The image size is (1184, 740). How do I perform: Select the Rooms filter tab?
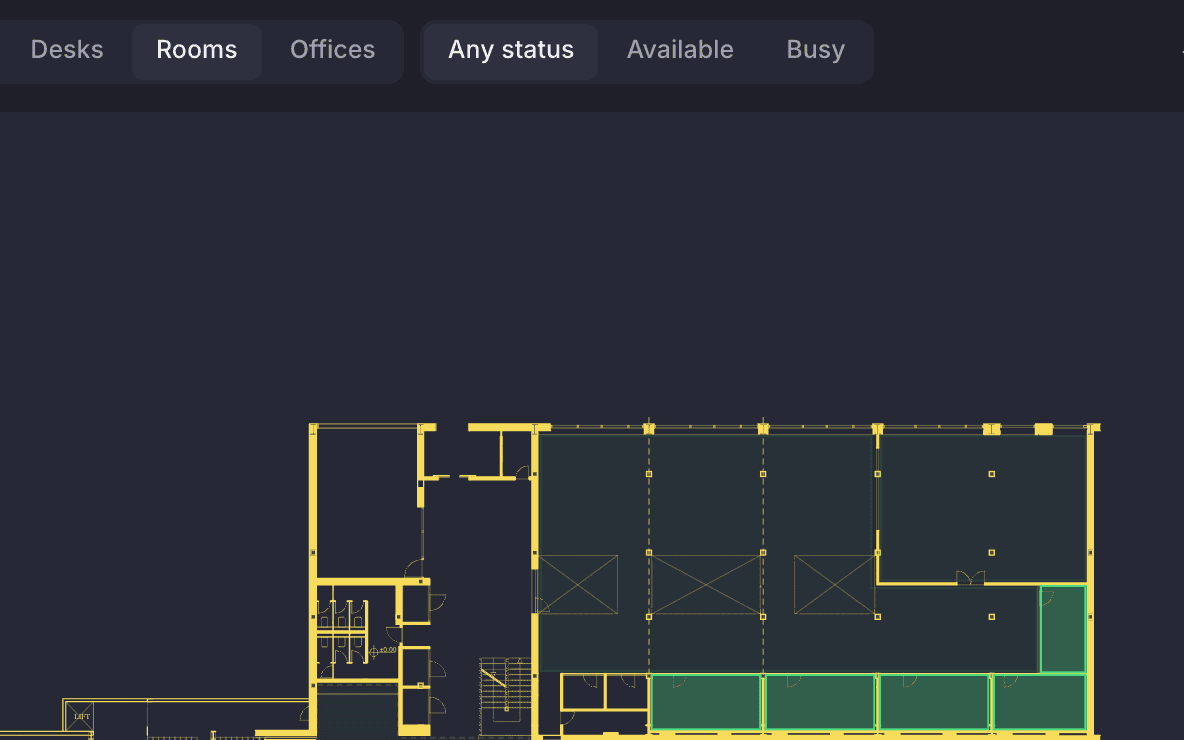tap(196, 50)
